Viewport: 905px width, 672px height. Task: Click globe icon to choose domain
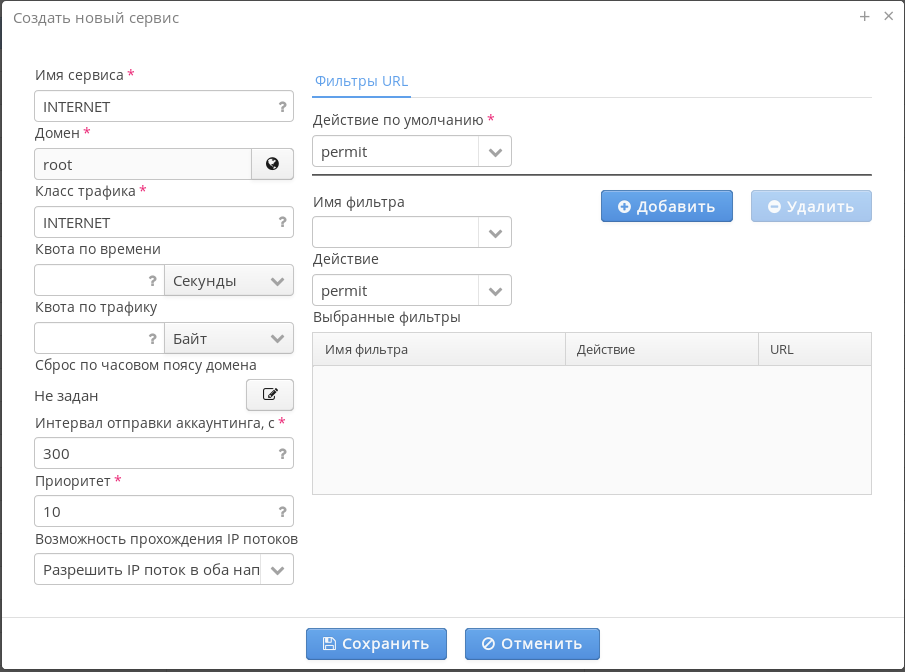pos(272,164)
